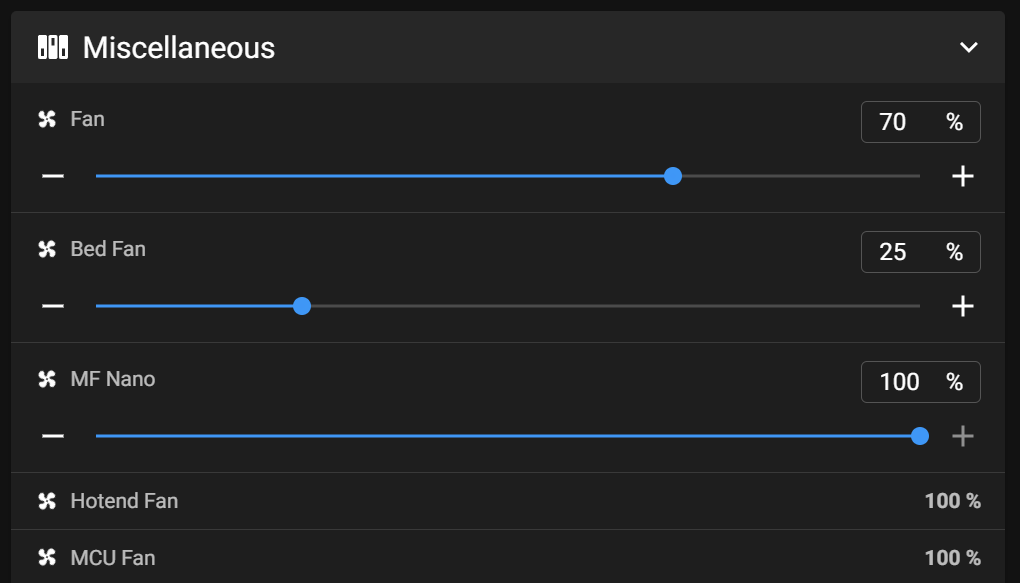
Task: Click the MF Nano fan icon
Action: 47,379
